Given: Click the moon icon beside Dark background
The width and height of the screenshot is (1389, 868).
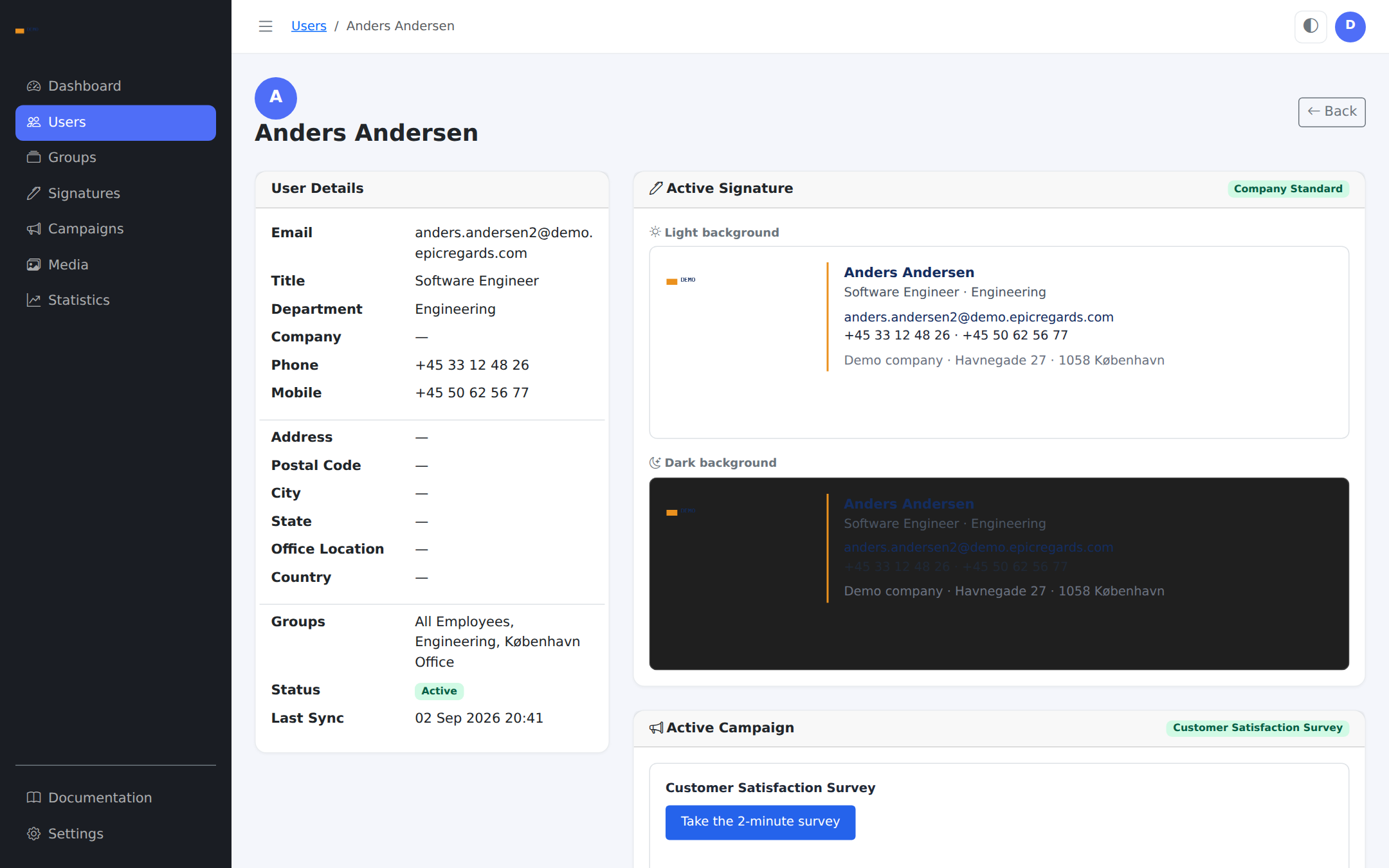Looking at the screenshot, I should pyautogui.click(x=655, y=462).
